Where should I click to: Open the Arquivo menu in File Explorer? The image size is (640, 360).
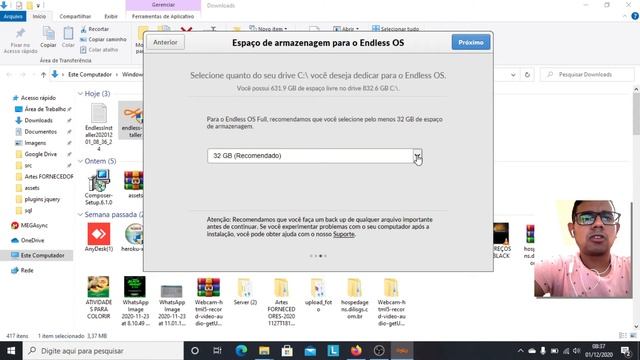(x=13, y=16)
